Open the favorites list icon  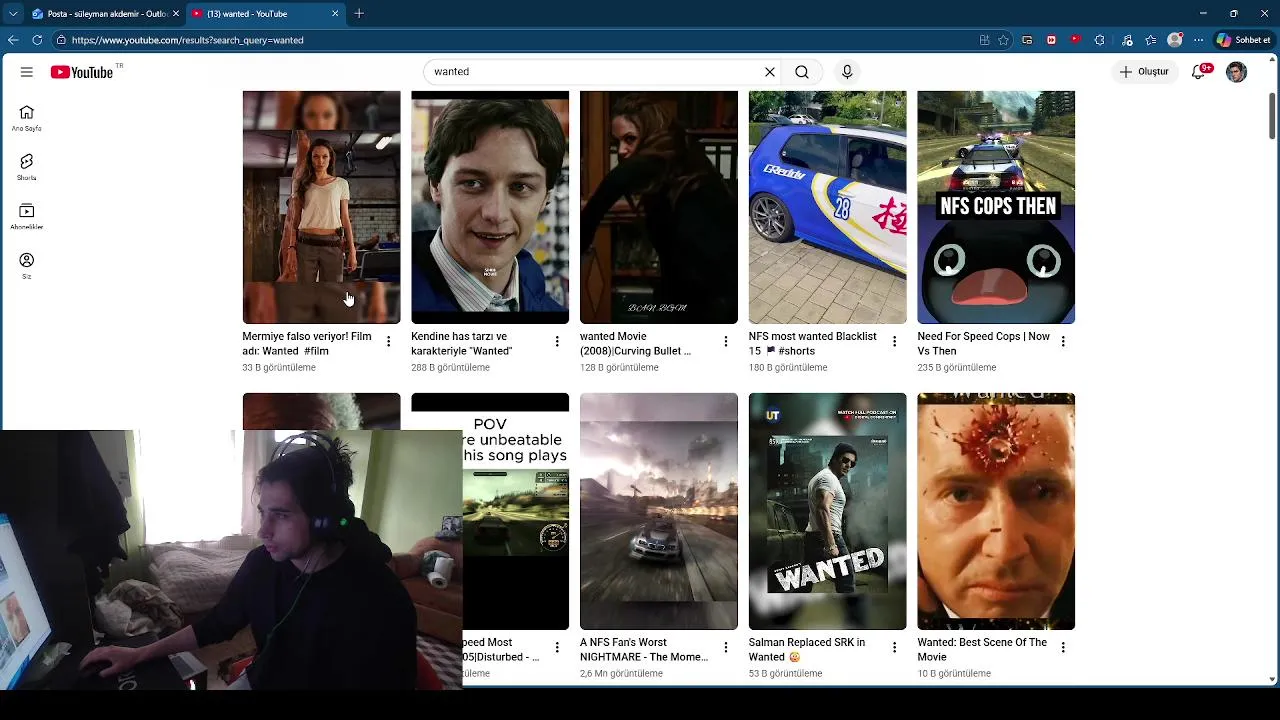pos(1151,40)
